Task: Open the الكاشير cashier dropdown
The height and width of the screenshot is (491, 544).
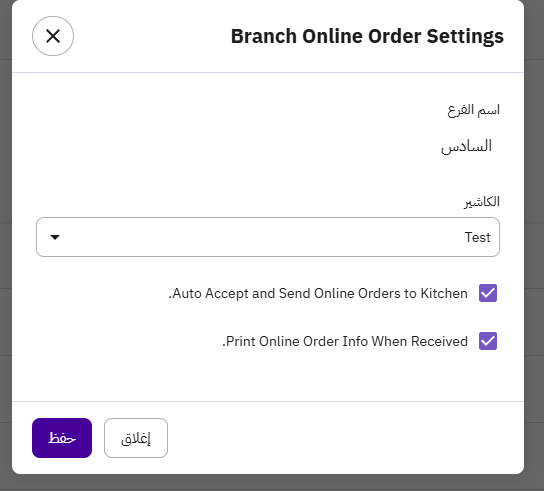Action: [268, 237]
